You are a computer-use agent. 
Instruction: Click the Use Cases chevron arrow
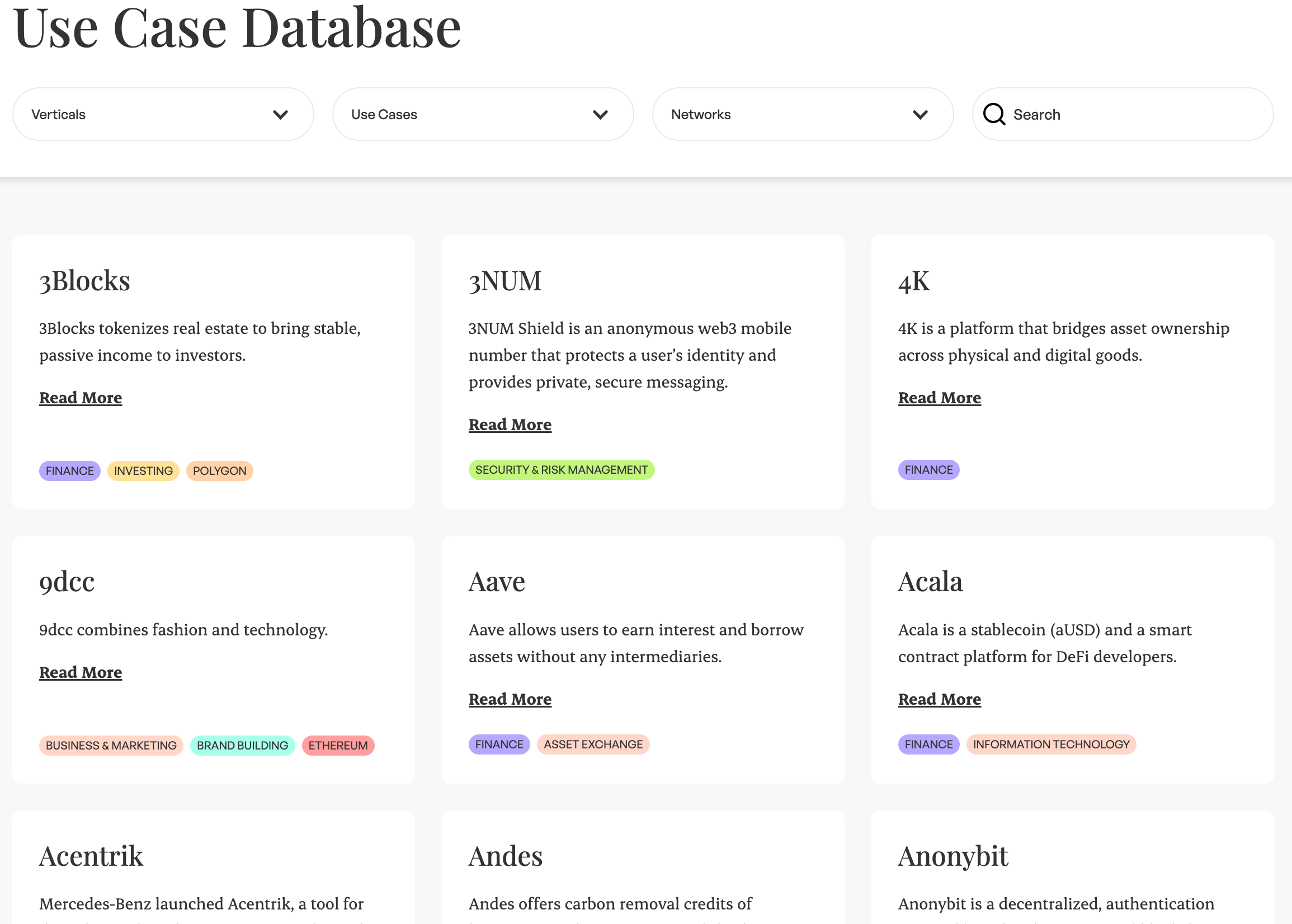coord(600,115)
